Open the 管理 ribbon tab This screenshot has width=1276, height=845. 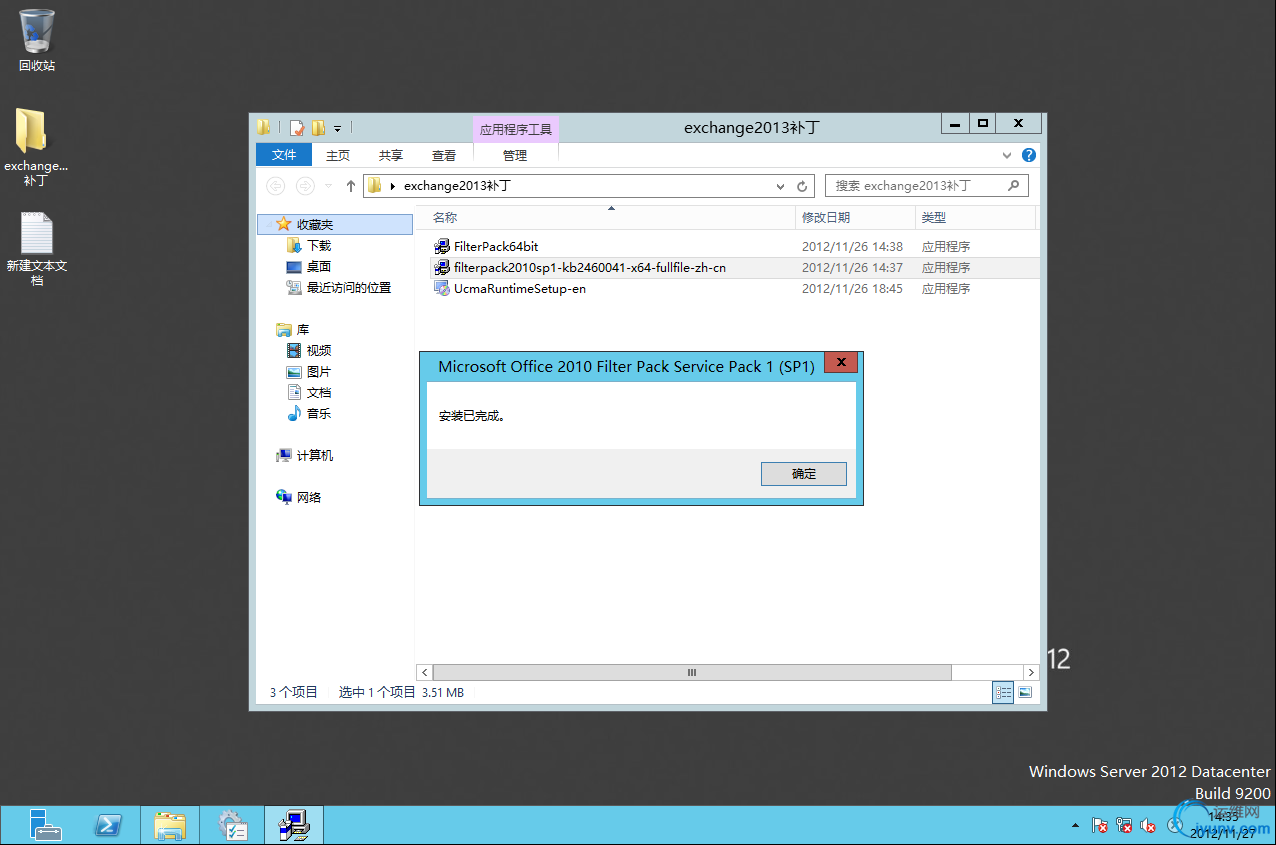515,155
